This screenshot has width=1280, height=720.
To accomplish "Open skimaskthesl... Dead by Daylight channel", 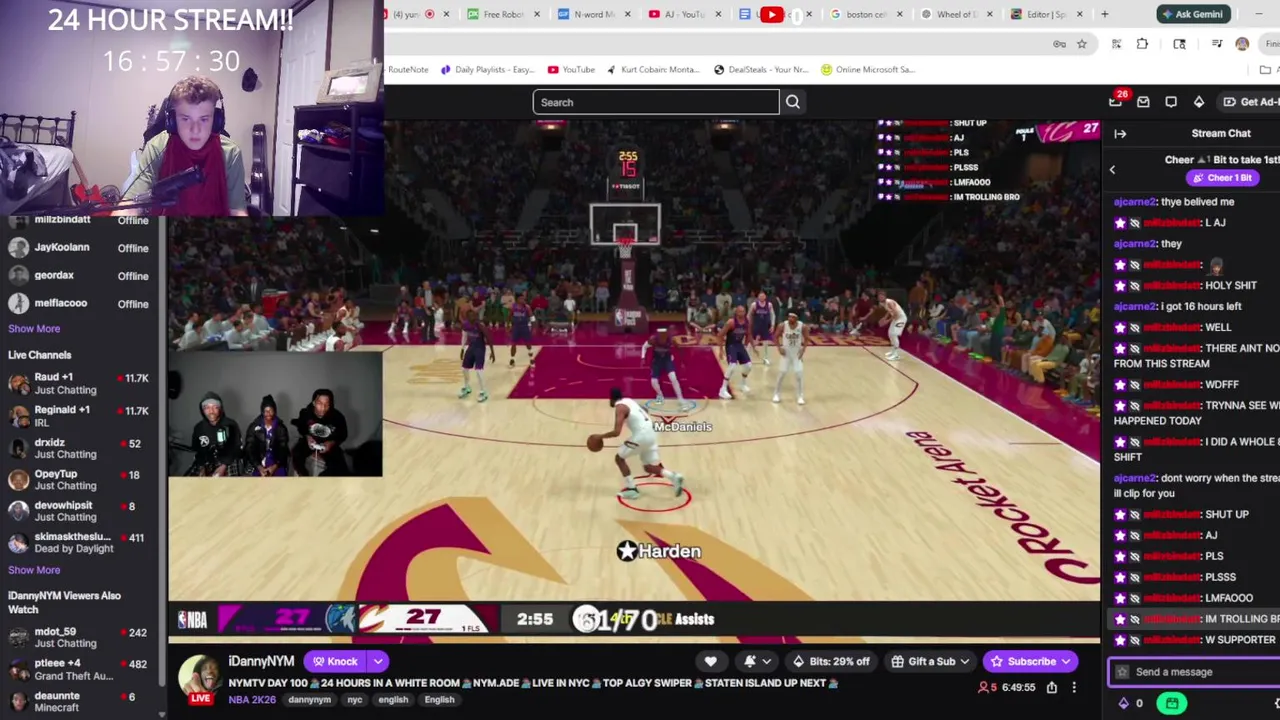I will 79,543.
